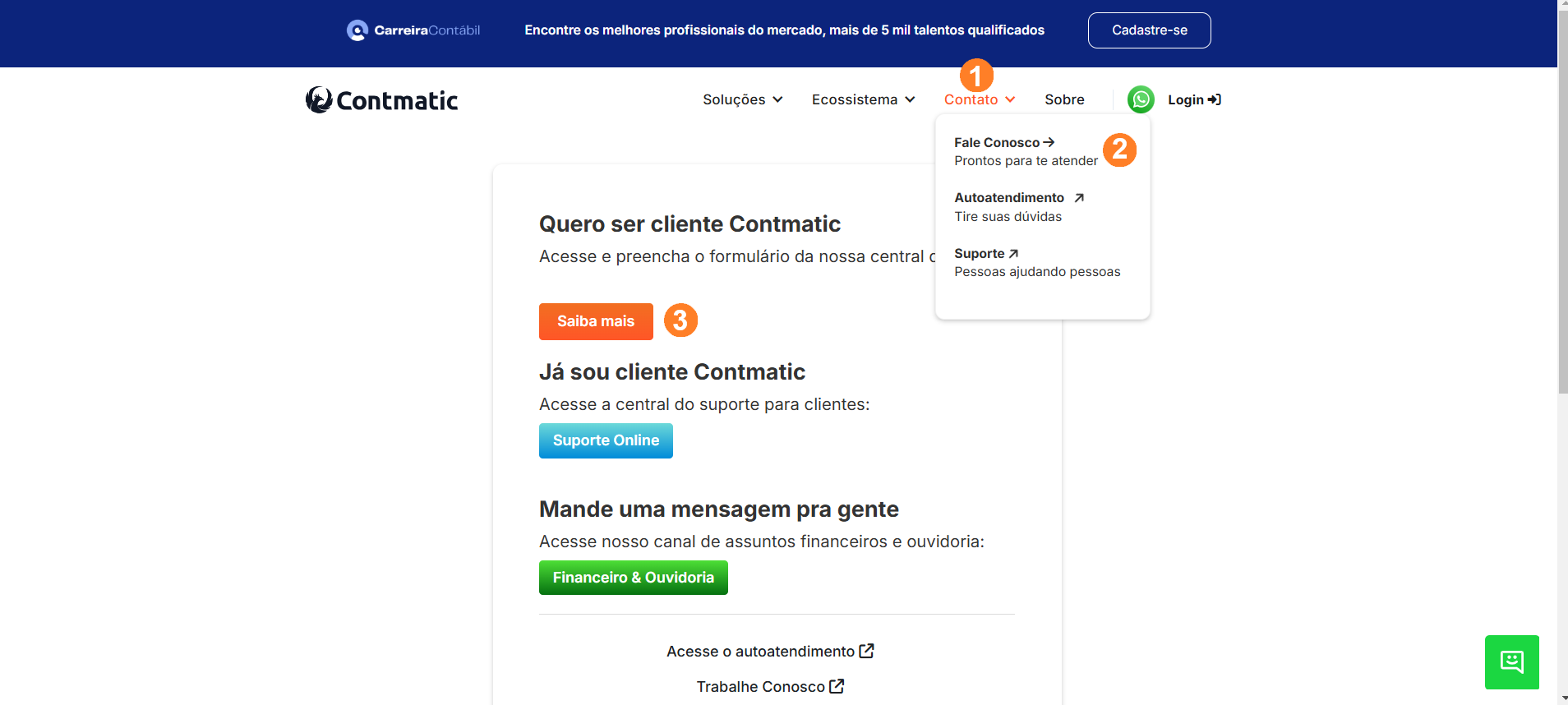Open the Trabalhe Conosco link
Image resolution: width=1568 pixels, height=705 pixels.
pyautogui.click(x=770, y=686)
